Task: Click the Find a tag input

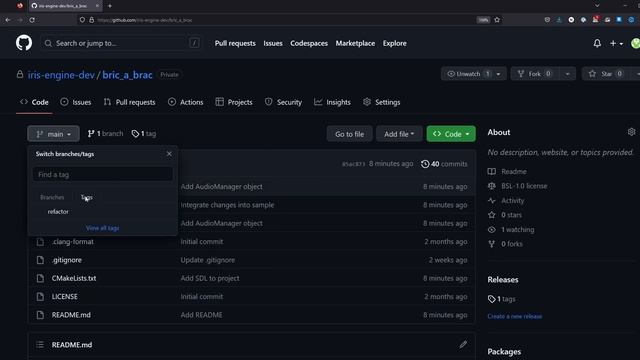Action: [103, 174]
